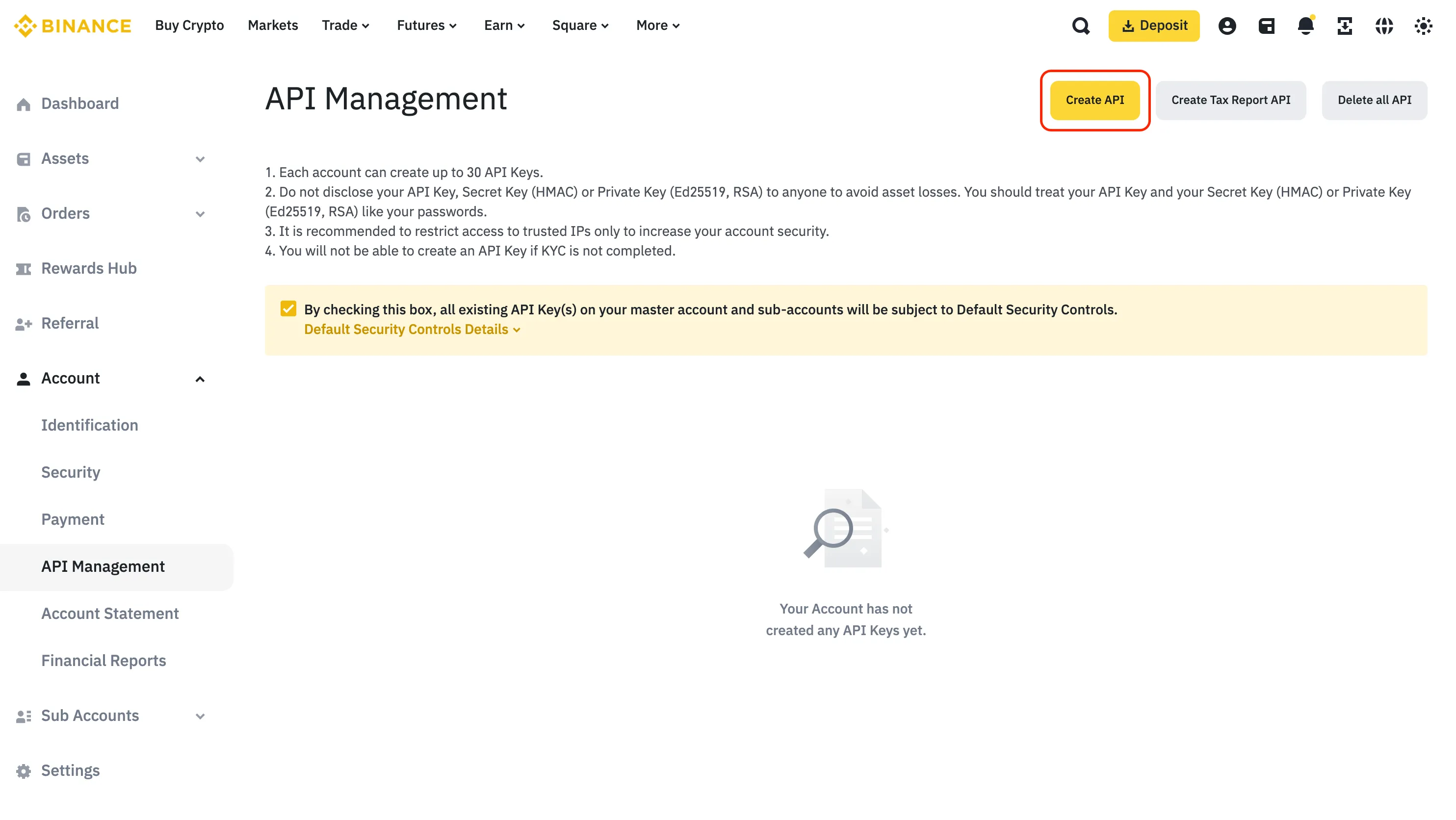Click the API Management heading
Screen dimensions: 1456x820
click(386, 99)
